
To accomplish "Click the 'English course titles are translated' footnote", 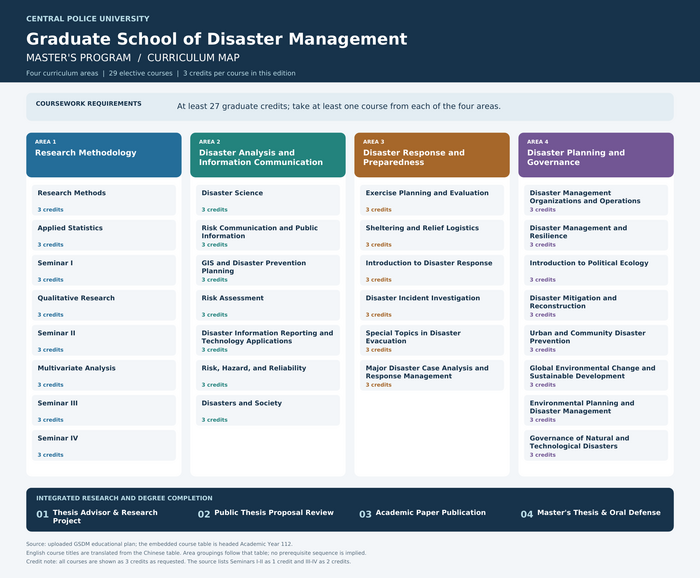I will (196, 553).
